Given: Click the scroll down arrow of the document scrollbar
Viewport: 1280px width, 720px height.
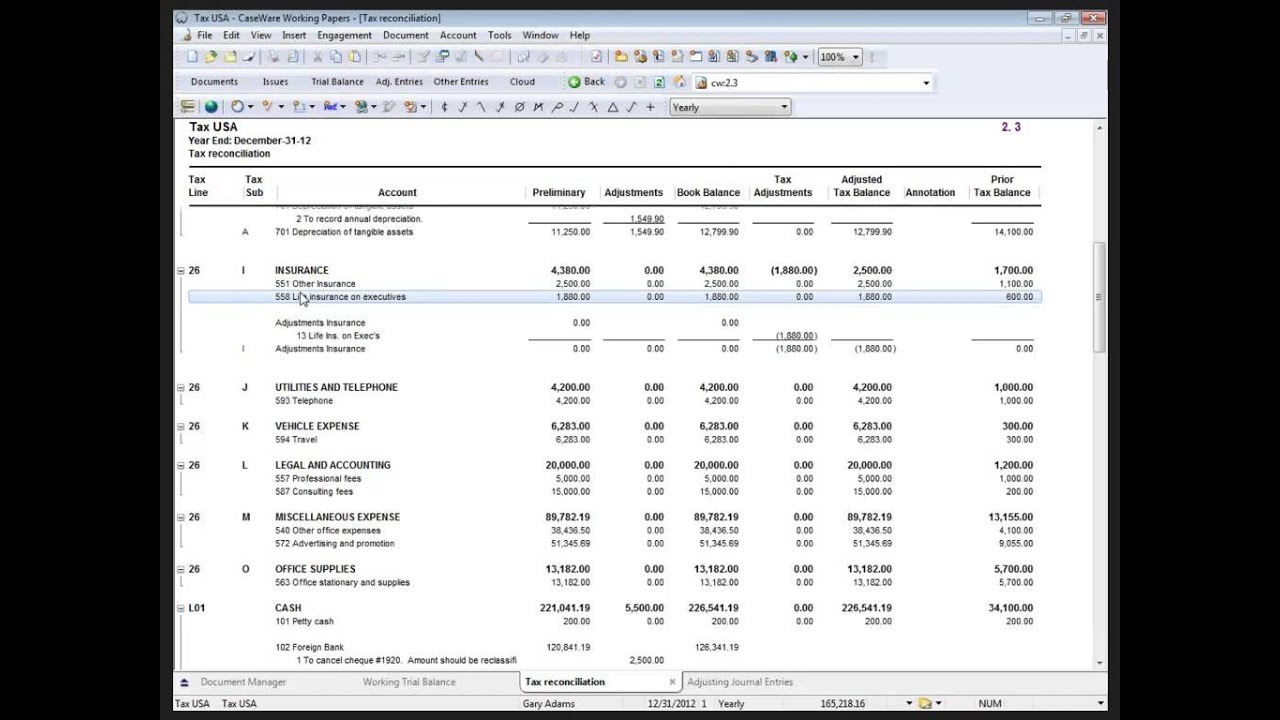Looking at the screenshot, I should [1099, 662].
